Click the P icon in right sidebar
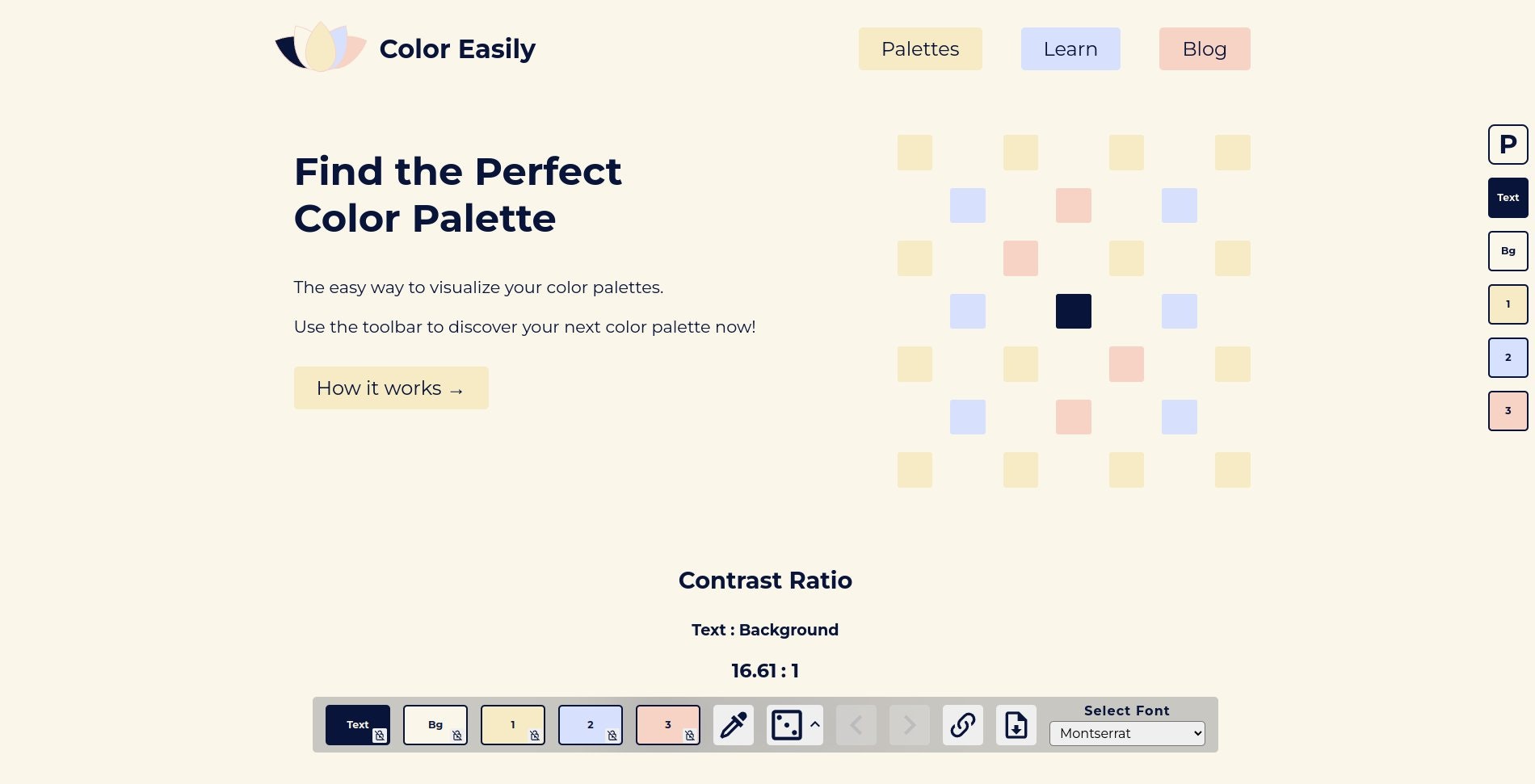1535x784 pixels. (1508, 145)
